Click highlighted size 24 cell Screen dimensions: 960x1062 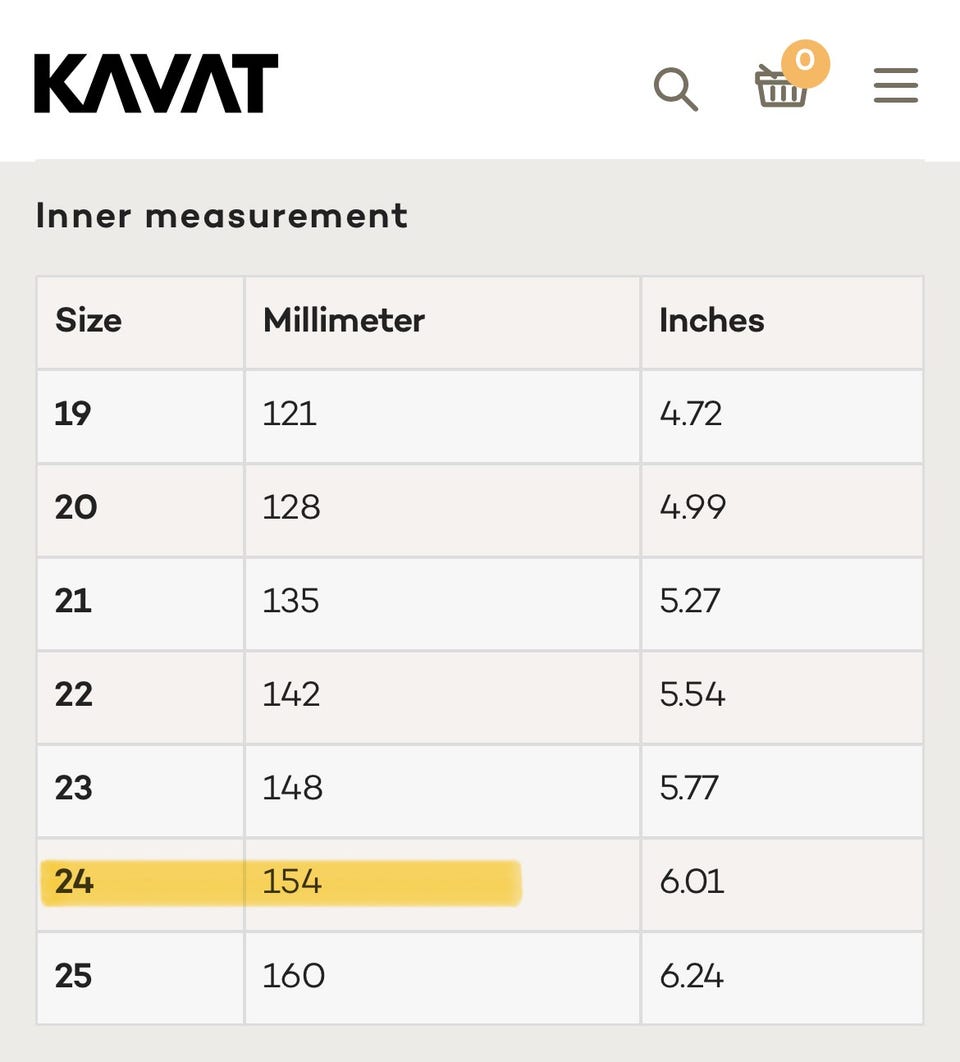pos(140,885)
